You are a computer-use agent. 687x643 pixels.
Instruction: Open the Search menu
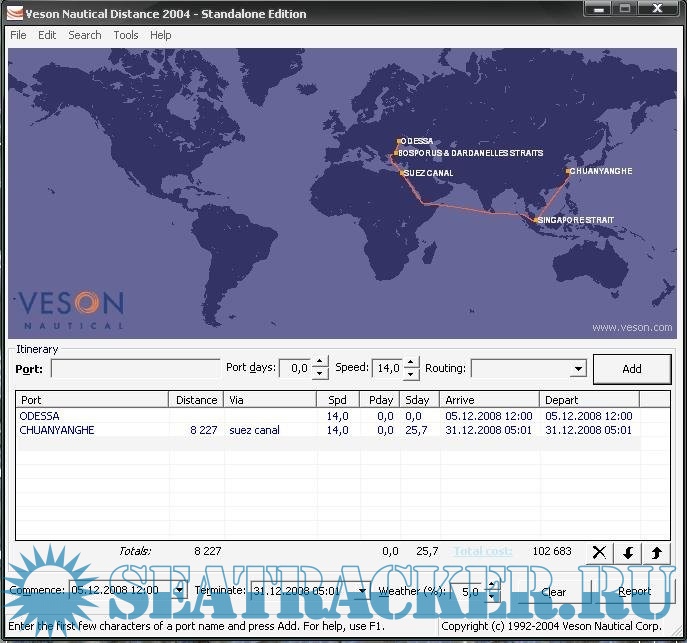(85, 35)
